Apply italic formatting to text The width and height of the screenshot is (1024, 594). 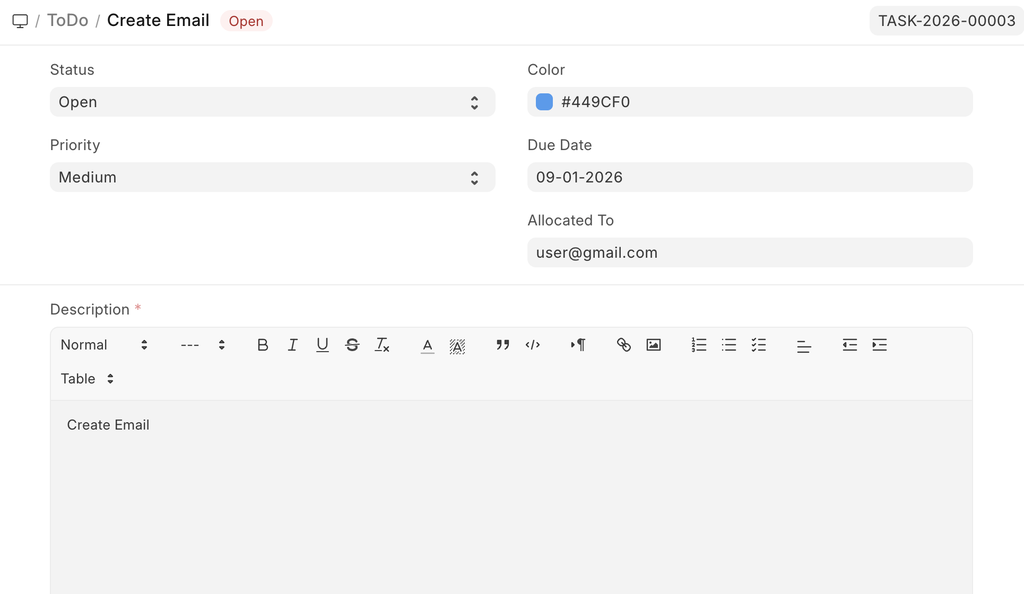pos(292,345)
